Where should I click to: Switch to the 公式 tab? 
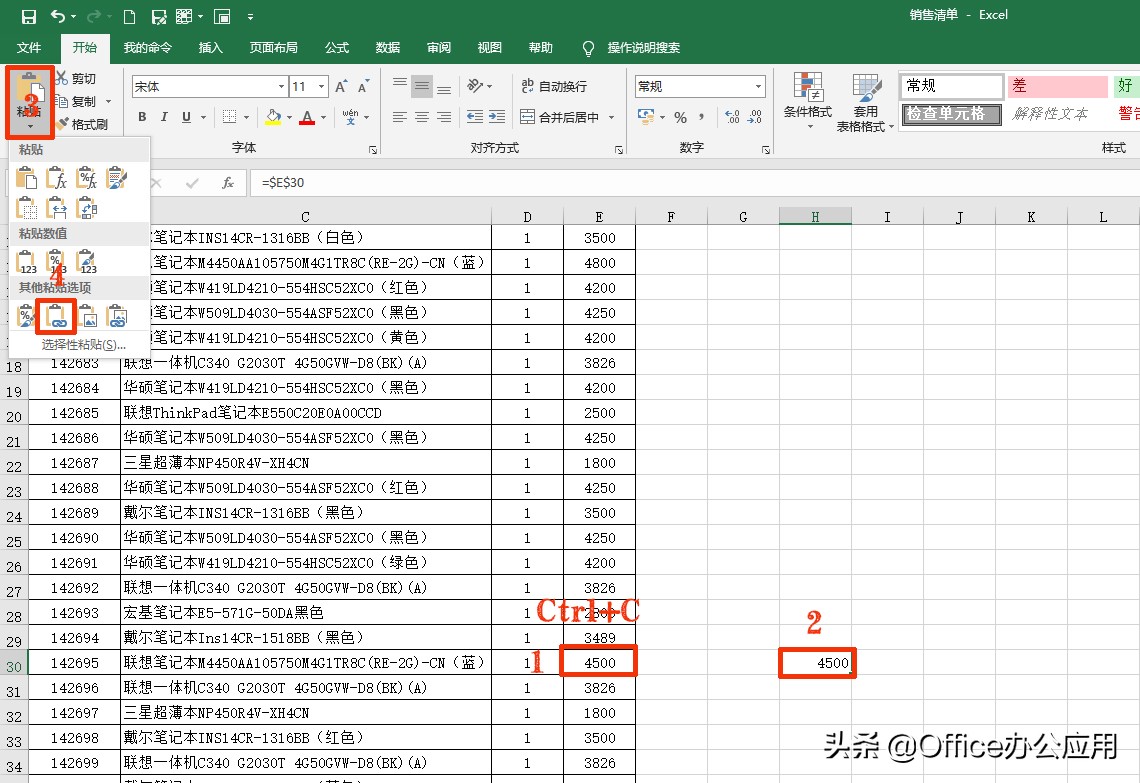[337, 47]
